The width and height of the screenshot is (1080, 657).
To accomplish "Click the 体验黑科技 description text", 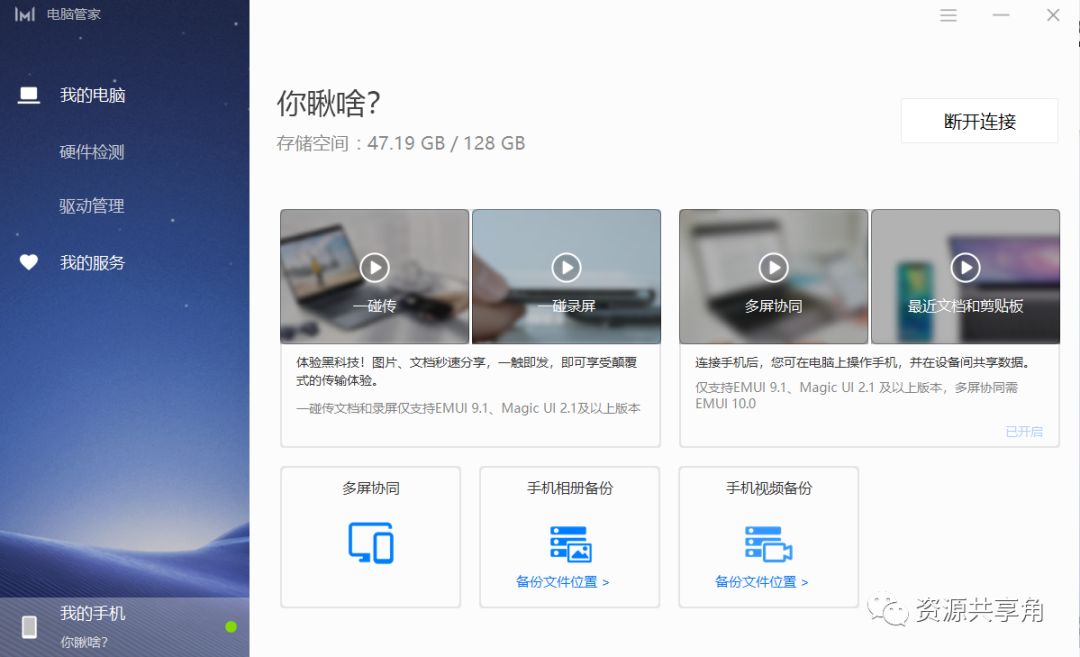I will coord(466,371).
